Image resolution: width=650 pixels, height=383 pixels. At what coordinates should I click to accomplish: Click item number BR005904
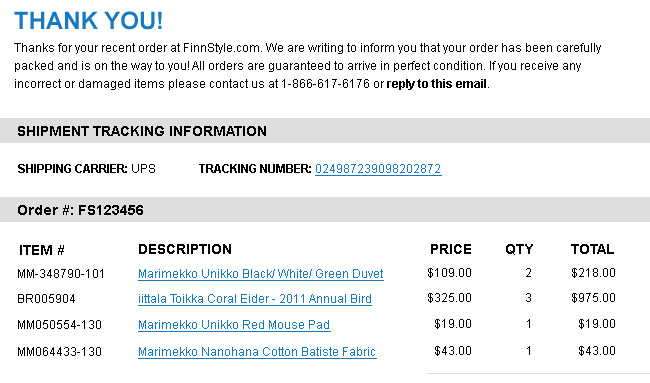[x=46, y=299]
